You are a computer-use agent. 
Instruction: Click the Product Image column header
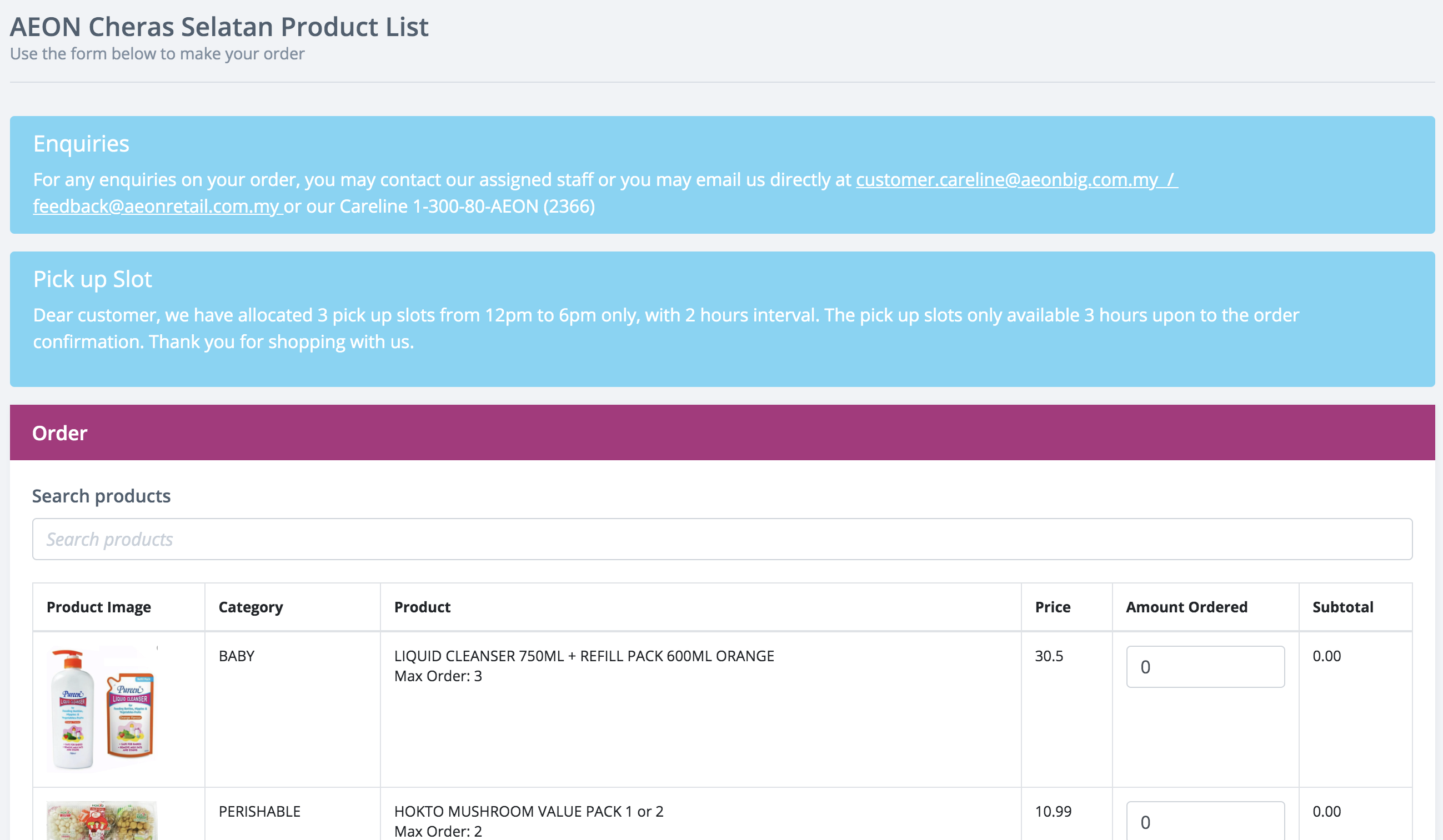click(98, 607)
